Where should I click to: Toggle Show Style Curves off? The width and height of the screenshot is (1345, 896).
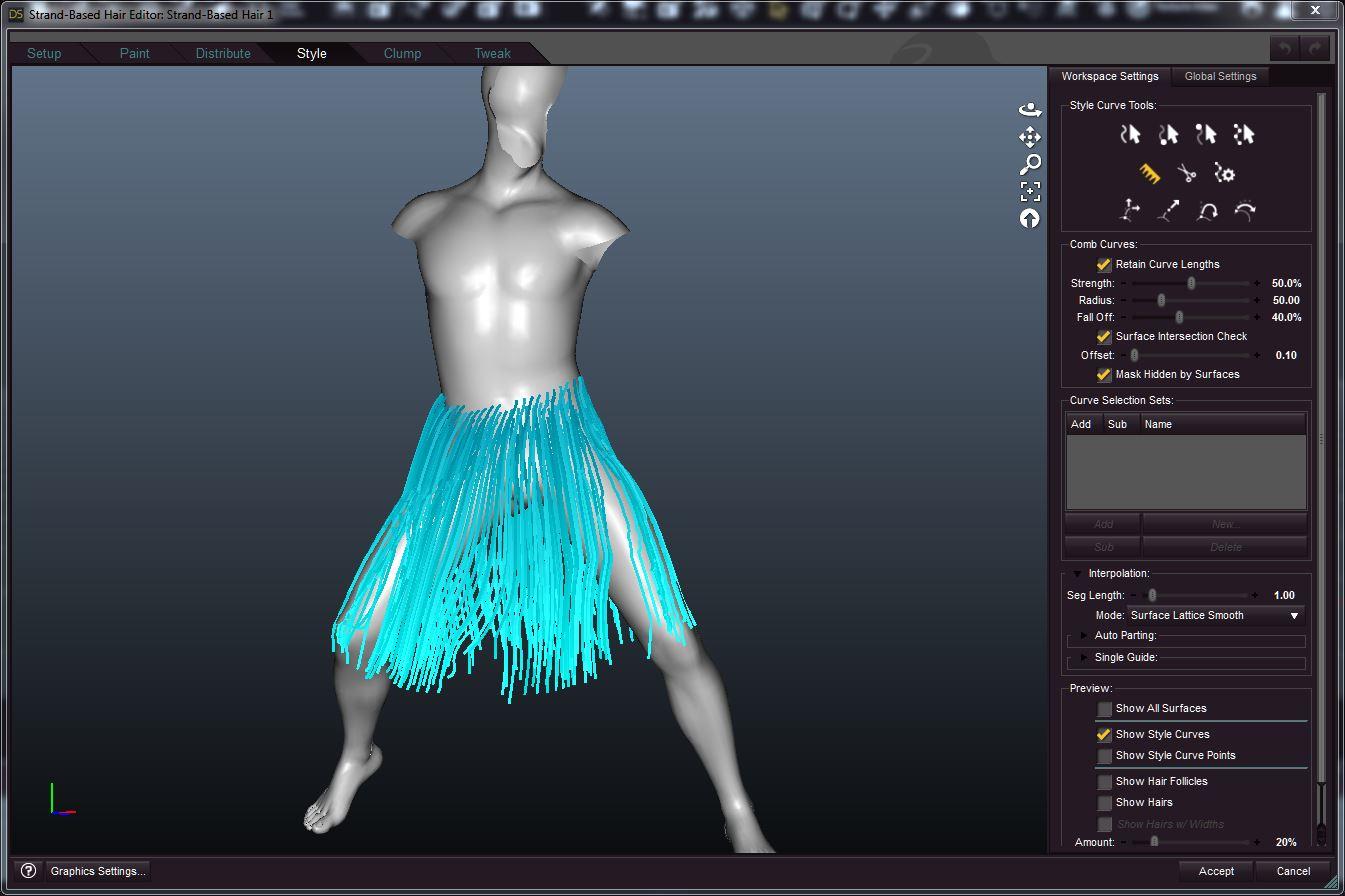pyautogui.click(x=1104, y=734)
